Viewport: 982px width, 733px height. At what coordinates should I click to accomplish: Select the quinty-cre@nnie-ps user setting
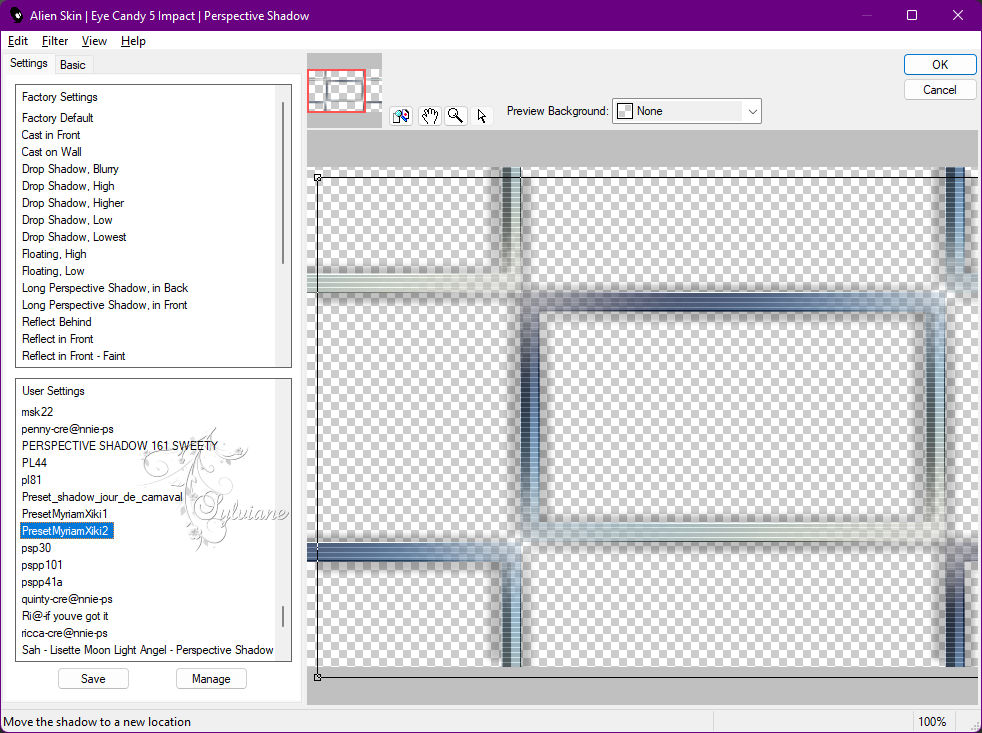click(67, 598)
